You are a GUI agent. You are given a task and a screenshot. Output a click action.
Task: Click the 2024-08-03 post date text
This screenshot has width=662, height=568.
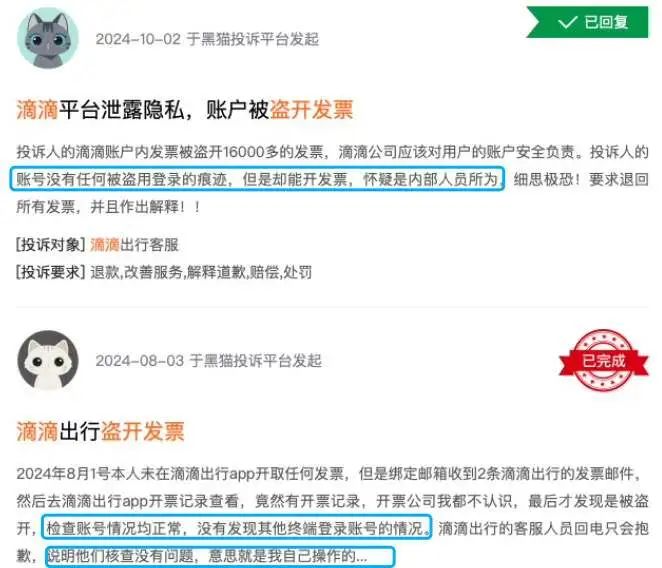[x=140, y=361]
